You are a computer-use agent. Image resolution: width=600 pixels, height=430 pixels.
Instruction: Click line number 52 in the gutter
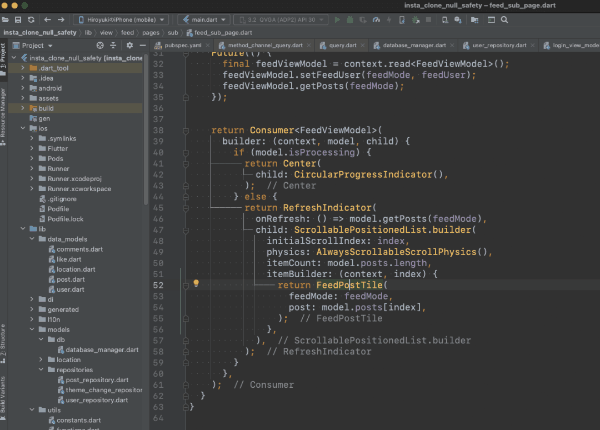coord(158,285)
